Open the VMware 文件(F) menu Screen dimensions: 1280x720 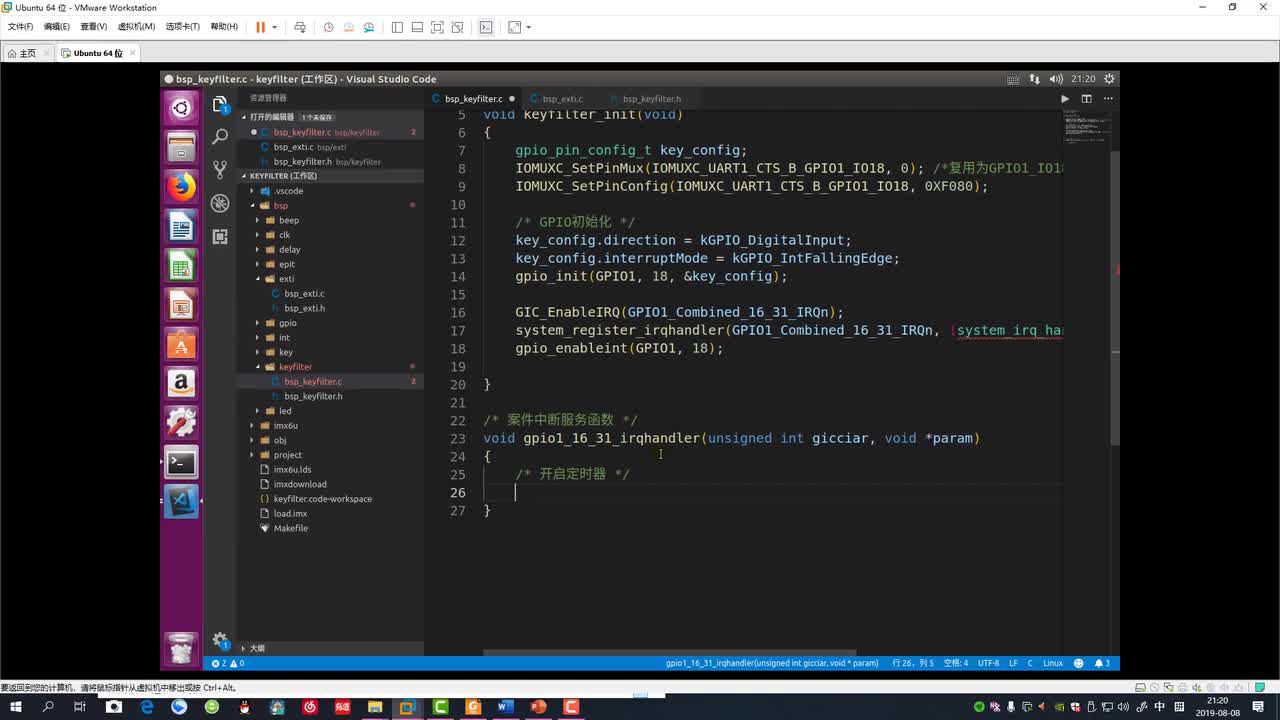pos(20,27)
